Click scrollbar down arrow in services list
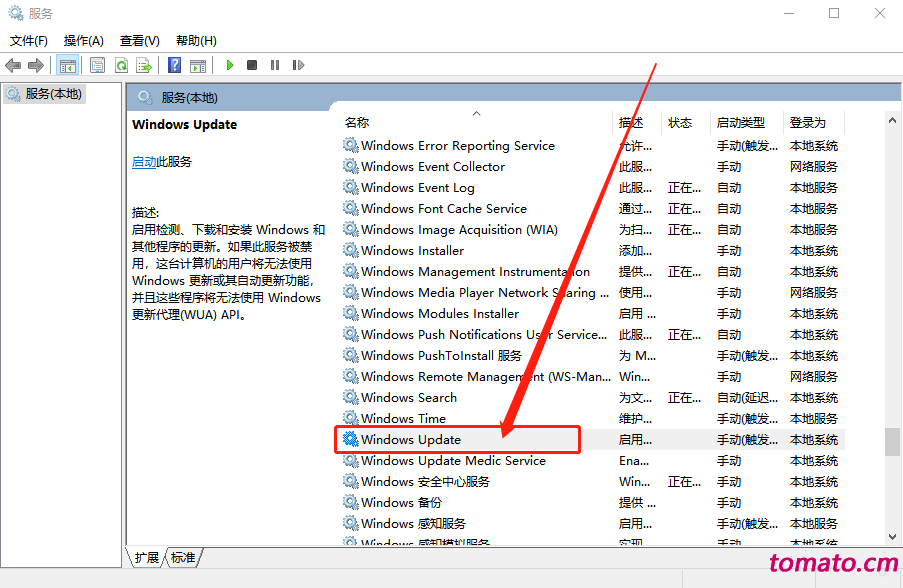903x588 pixels. point(892,537)
